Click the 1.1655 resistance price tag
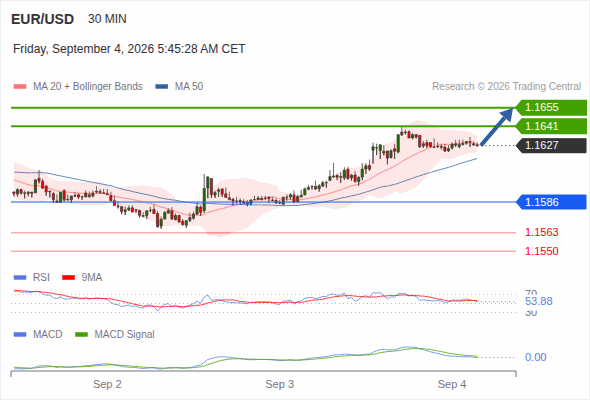 551,108
